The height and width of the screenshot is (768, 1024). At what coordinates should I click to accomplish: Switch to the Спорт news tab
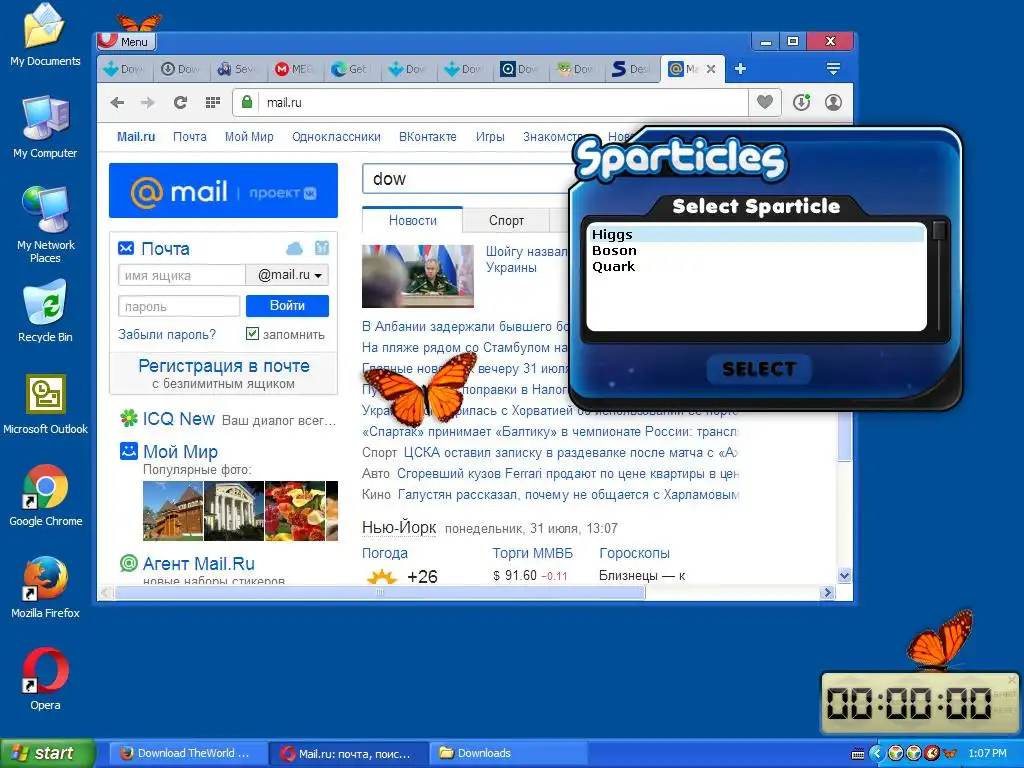click(x=506, y=220)
